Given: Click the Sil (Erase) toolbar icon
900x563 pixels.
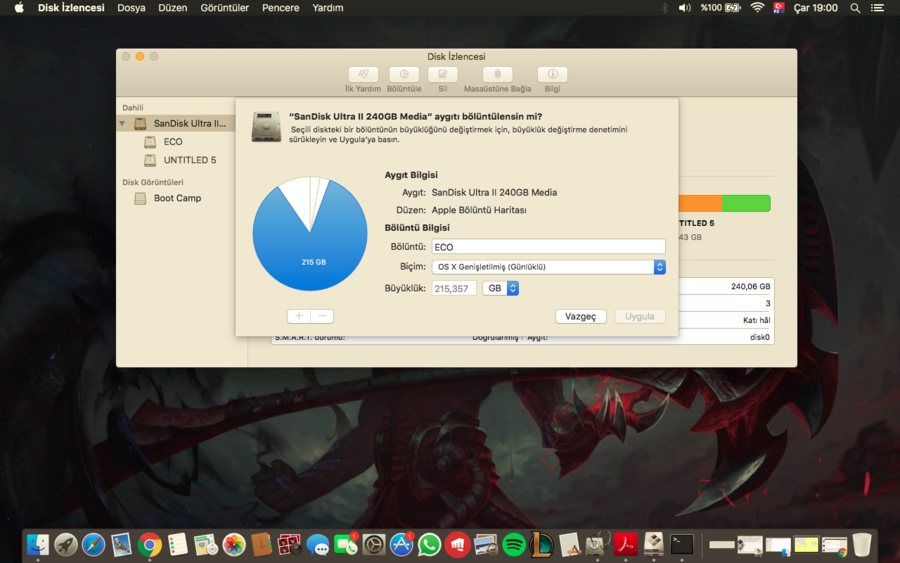Looking at the screenshot, I should 443,75.
